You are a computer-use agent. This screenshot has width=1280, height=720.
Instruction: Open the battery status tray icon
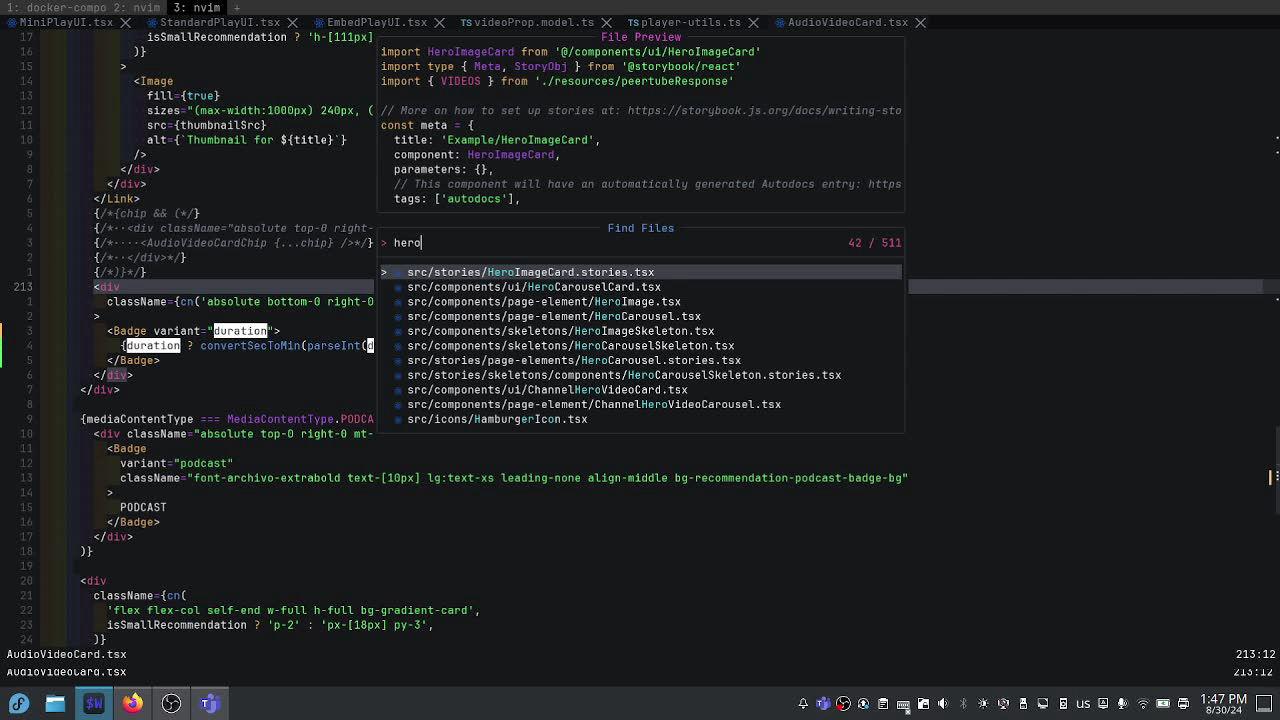1163,704
